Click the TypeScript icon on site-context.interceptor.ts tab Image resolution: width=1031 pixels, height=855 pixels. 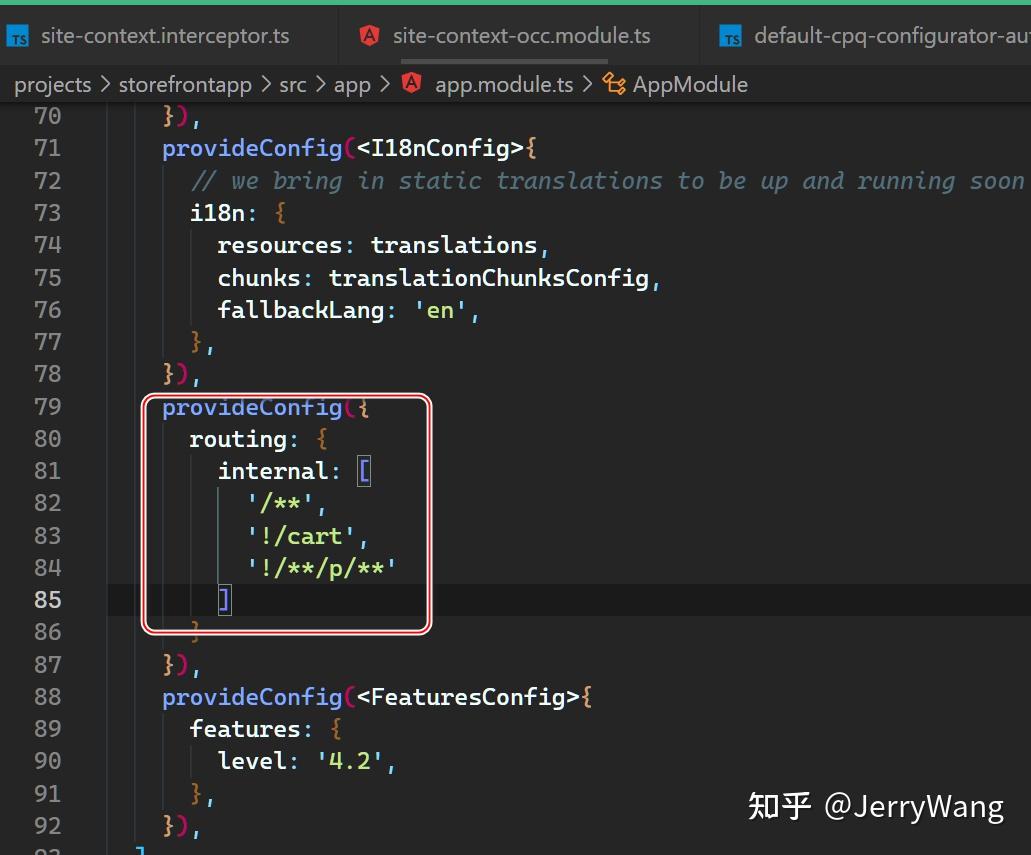point(17,36)
